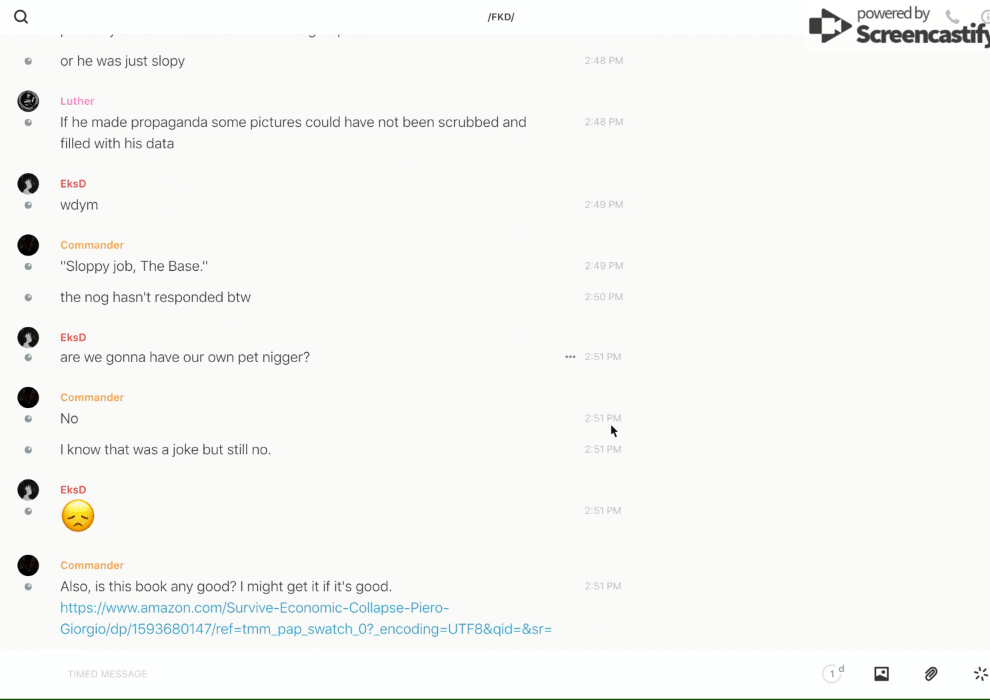
Task: Start a voice call with the phone icon
Action: (x=952, y=17)
